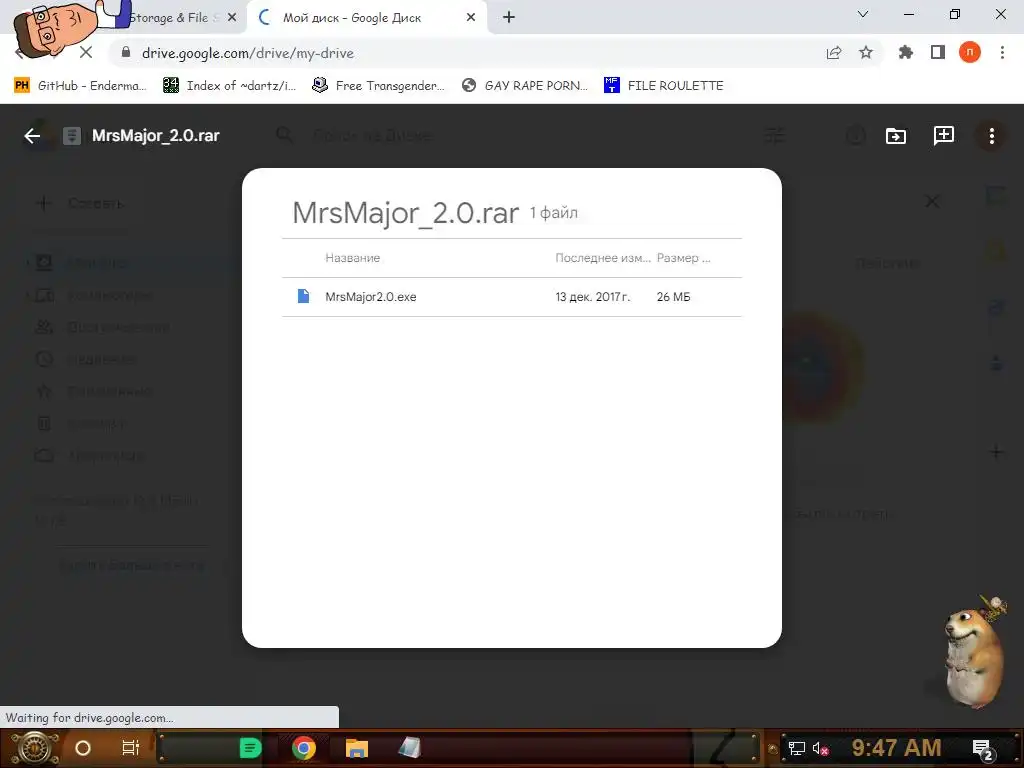Open File Explorer from the taskbar
This screenshot has width=1024, height=768.
[357, 748]
